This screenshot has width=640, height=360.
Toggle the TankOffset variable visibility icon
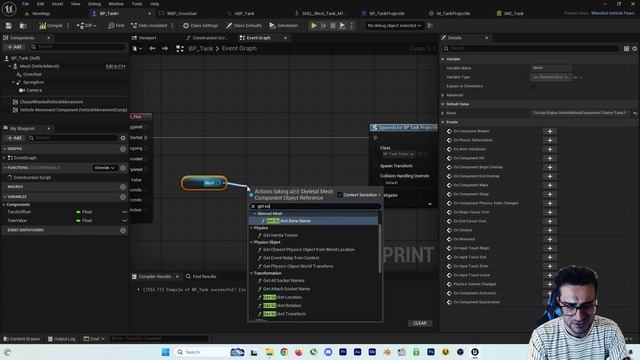pyautogui.click(x=124, y=212)
